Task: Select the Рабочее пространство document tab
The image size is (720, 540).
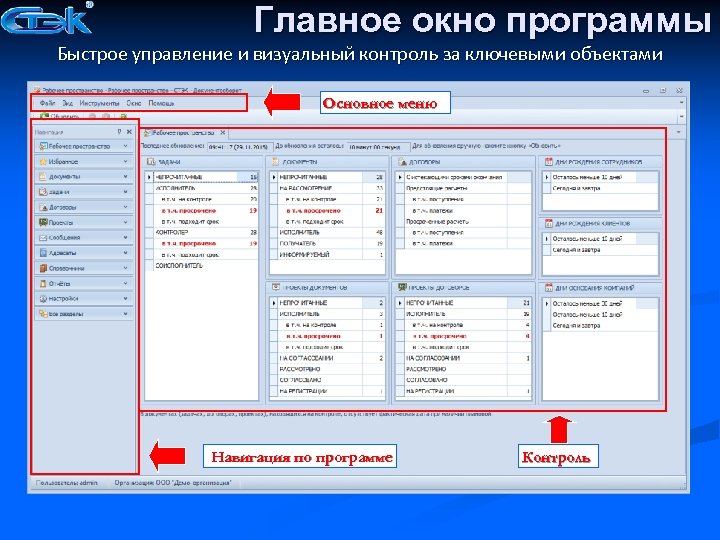Action: [x=183, y=133]
